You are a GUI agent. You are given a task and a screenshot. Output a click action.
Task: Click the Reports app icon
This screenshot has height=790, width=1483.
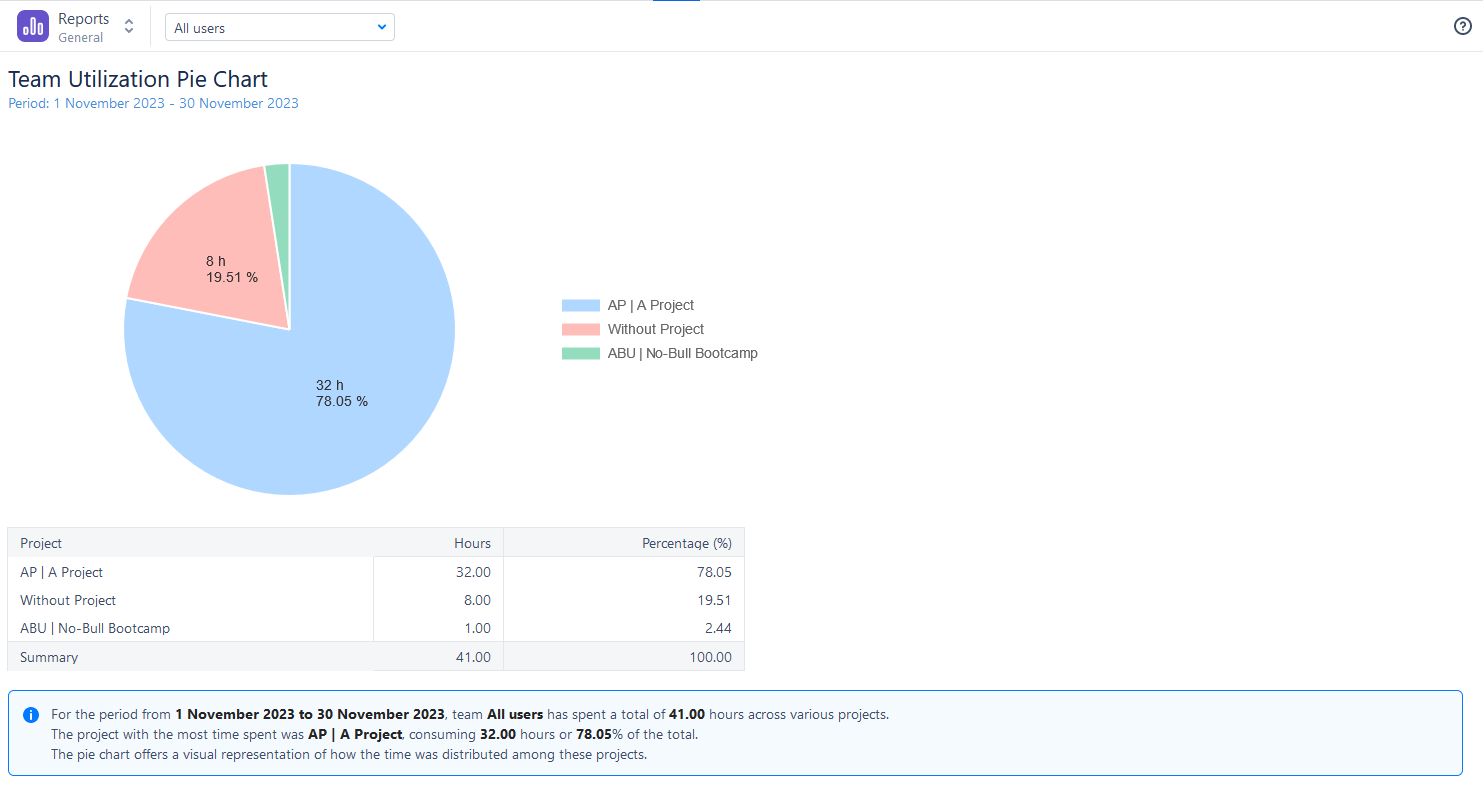coord(33,27)
